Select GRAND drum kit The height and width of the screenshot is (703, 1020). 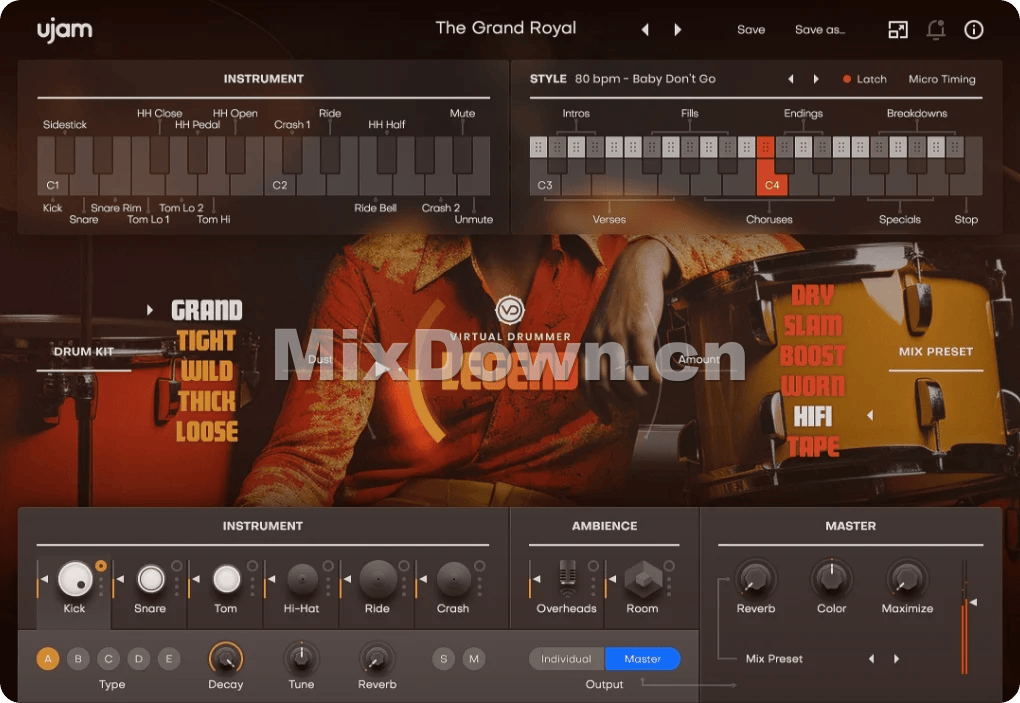coord(207,310)
